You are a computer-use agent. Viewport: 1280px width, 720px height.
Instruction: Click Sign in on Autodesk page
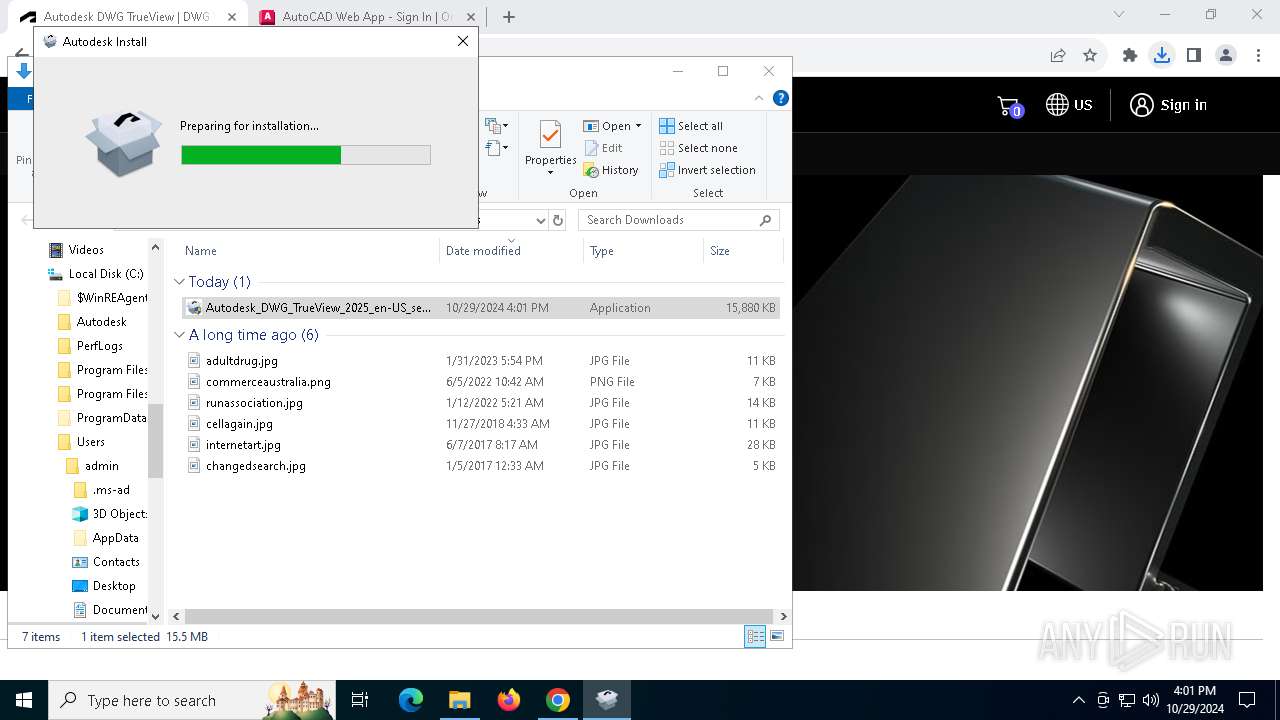coord(1168,105)
